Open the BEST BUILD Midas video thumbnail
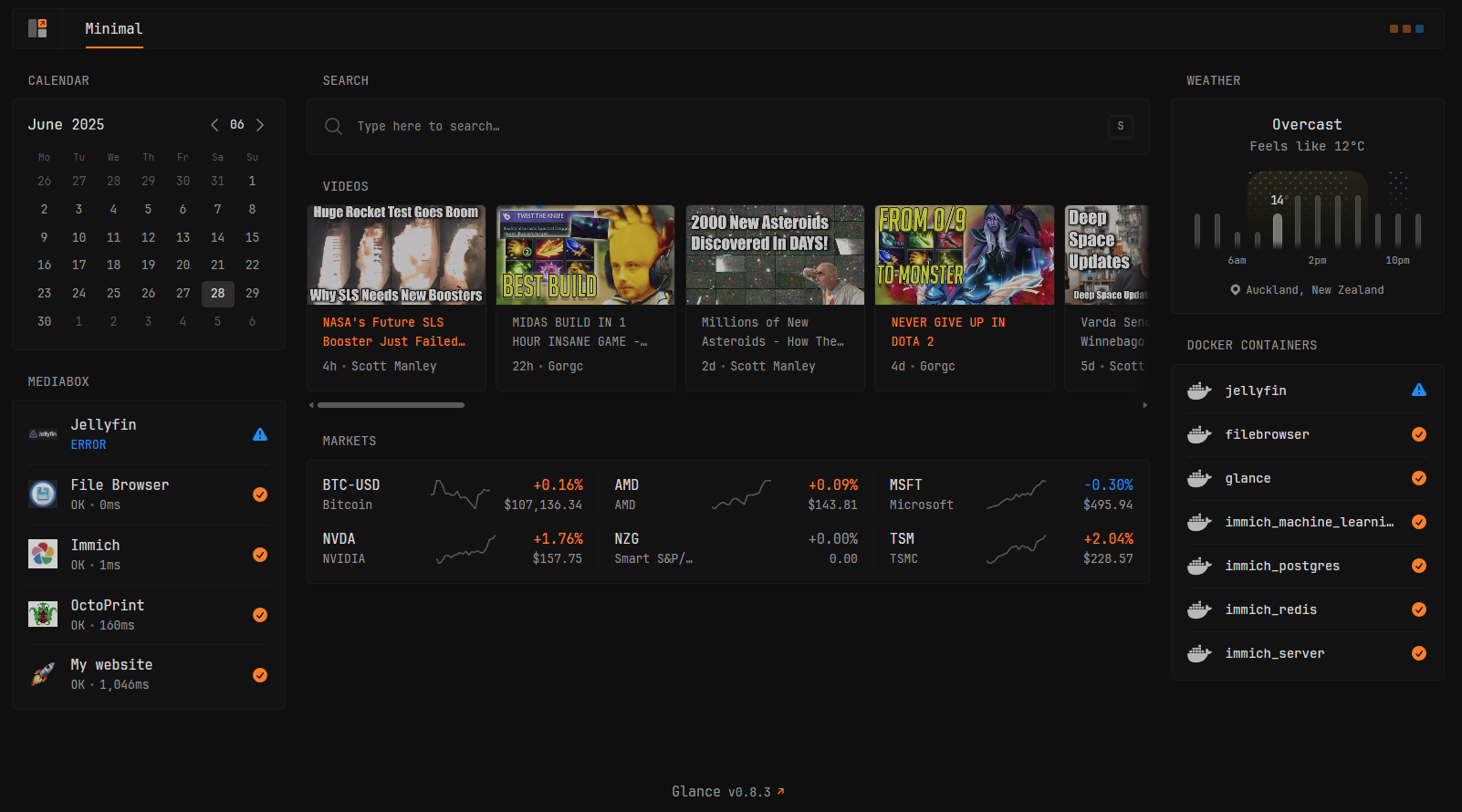1462x812 pixels. (585, 255)
